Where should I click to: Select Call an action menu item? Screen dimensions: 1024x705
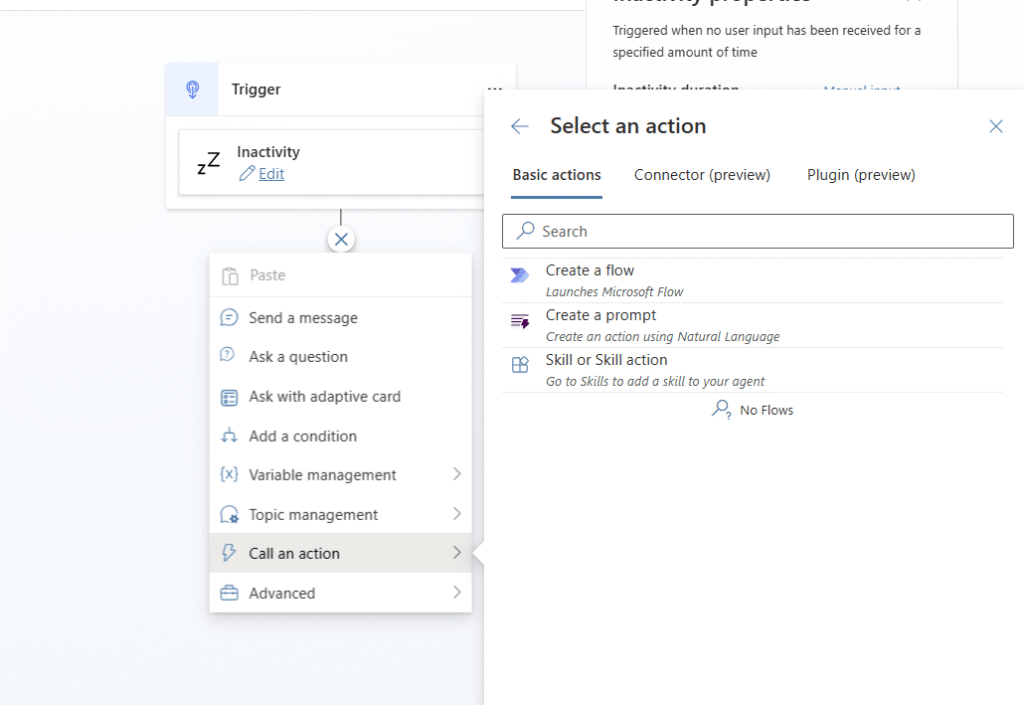point(340,554)
